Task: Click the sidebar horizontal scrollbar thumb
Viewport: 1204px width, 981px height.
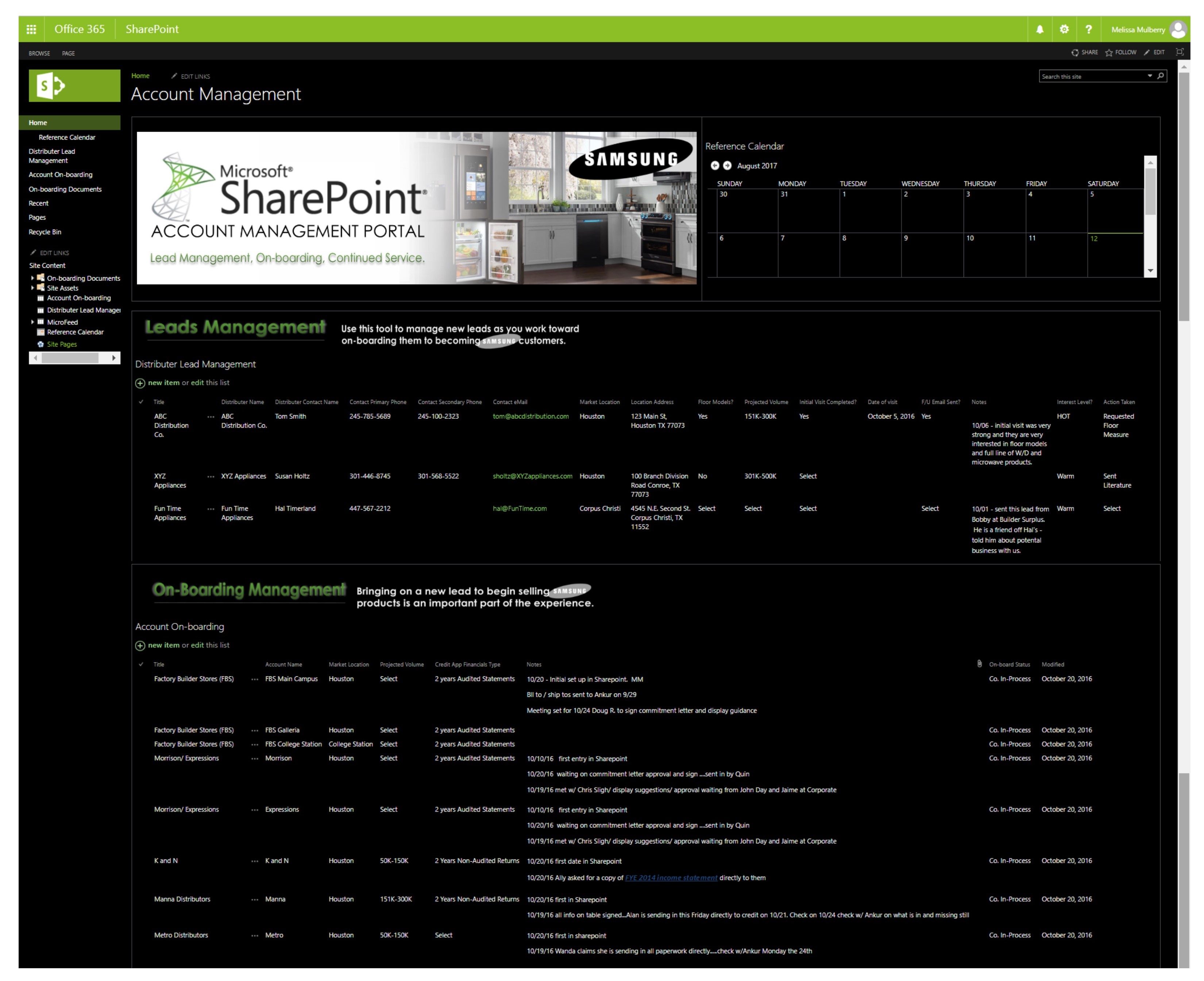Action: (70, 358)
